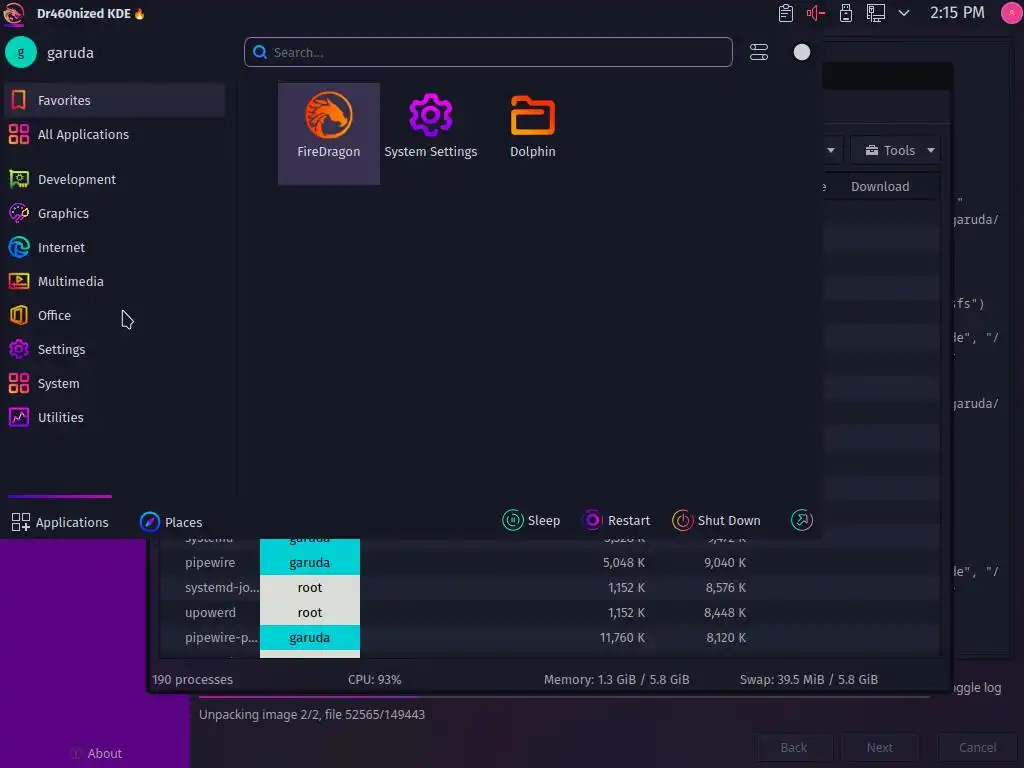Click the installer Next button

(x=880, y=748)
